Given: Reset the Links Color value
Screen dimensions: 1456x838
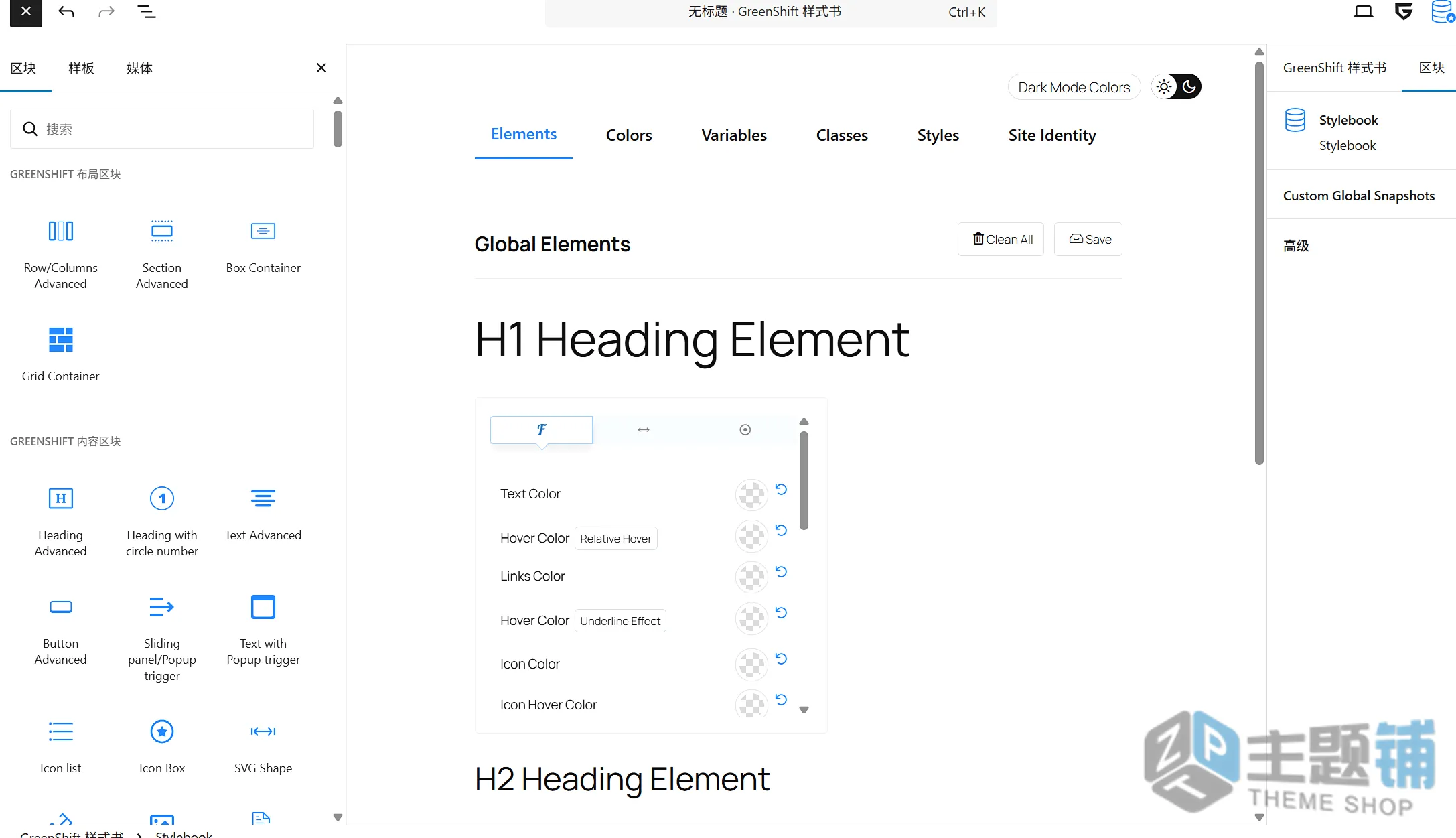Looking at the screenshot, I should click(x=781, y=571).
